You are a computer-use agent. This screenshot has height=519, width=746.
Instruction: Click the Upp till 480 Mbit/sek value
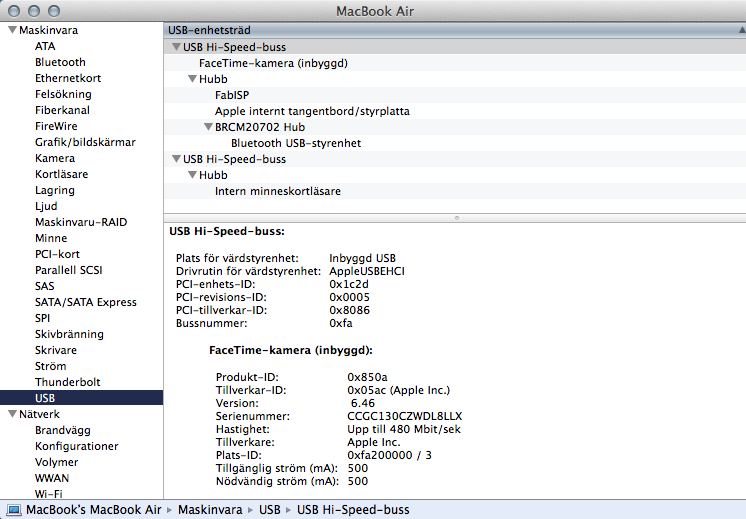pos(404,429)
